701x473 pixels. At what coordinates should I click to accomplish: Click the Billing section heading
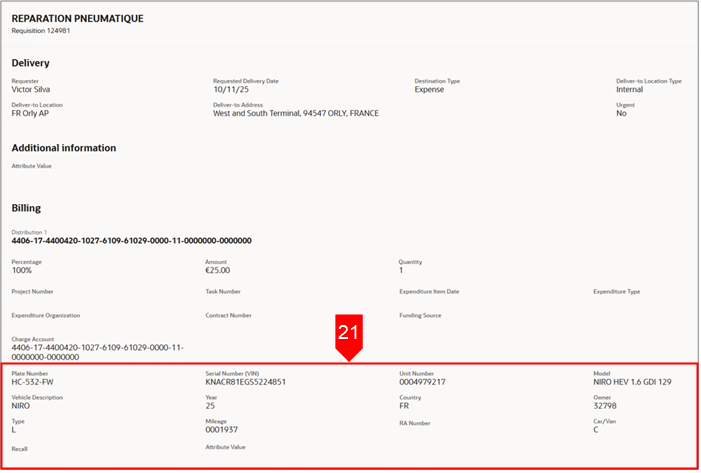(x=26, y=208)
